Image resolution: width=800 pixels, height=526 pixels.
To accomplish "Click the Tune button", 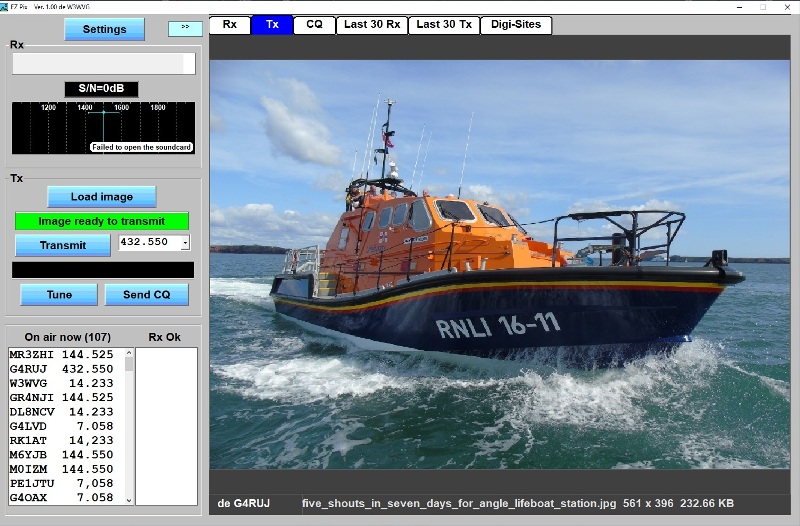I will coord(59,294).
